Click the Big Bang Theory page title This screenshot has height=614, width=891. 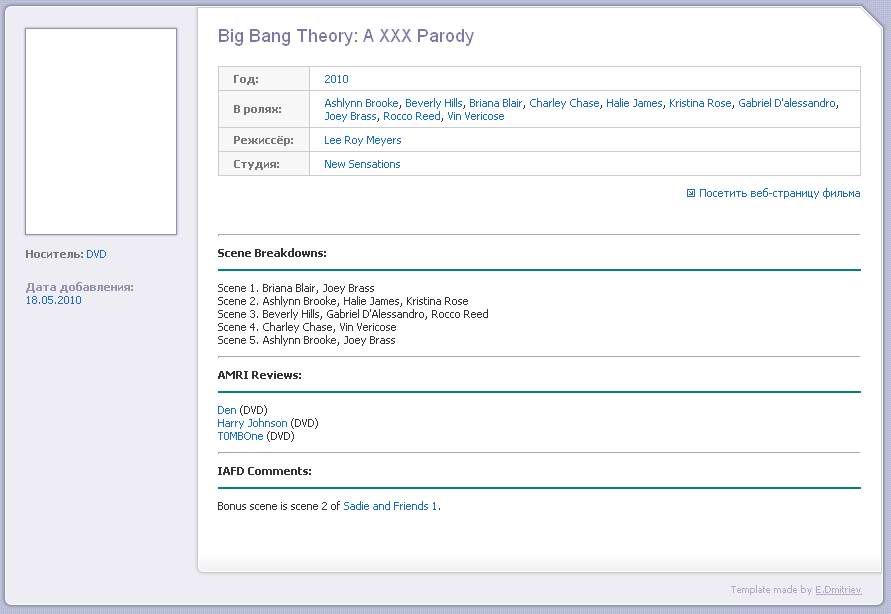click(x=345, y=36)
